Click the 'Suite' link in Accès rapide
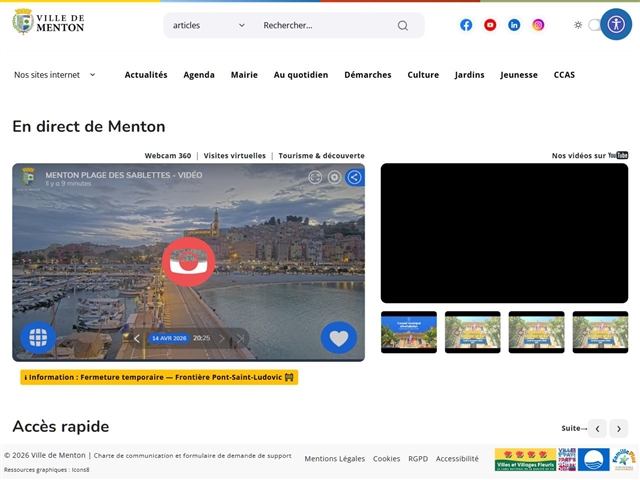The height and width of the screenshot is (480, 640). pyautogui.click(x=574, y=428)
